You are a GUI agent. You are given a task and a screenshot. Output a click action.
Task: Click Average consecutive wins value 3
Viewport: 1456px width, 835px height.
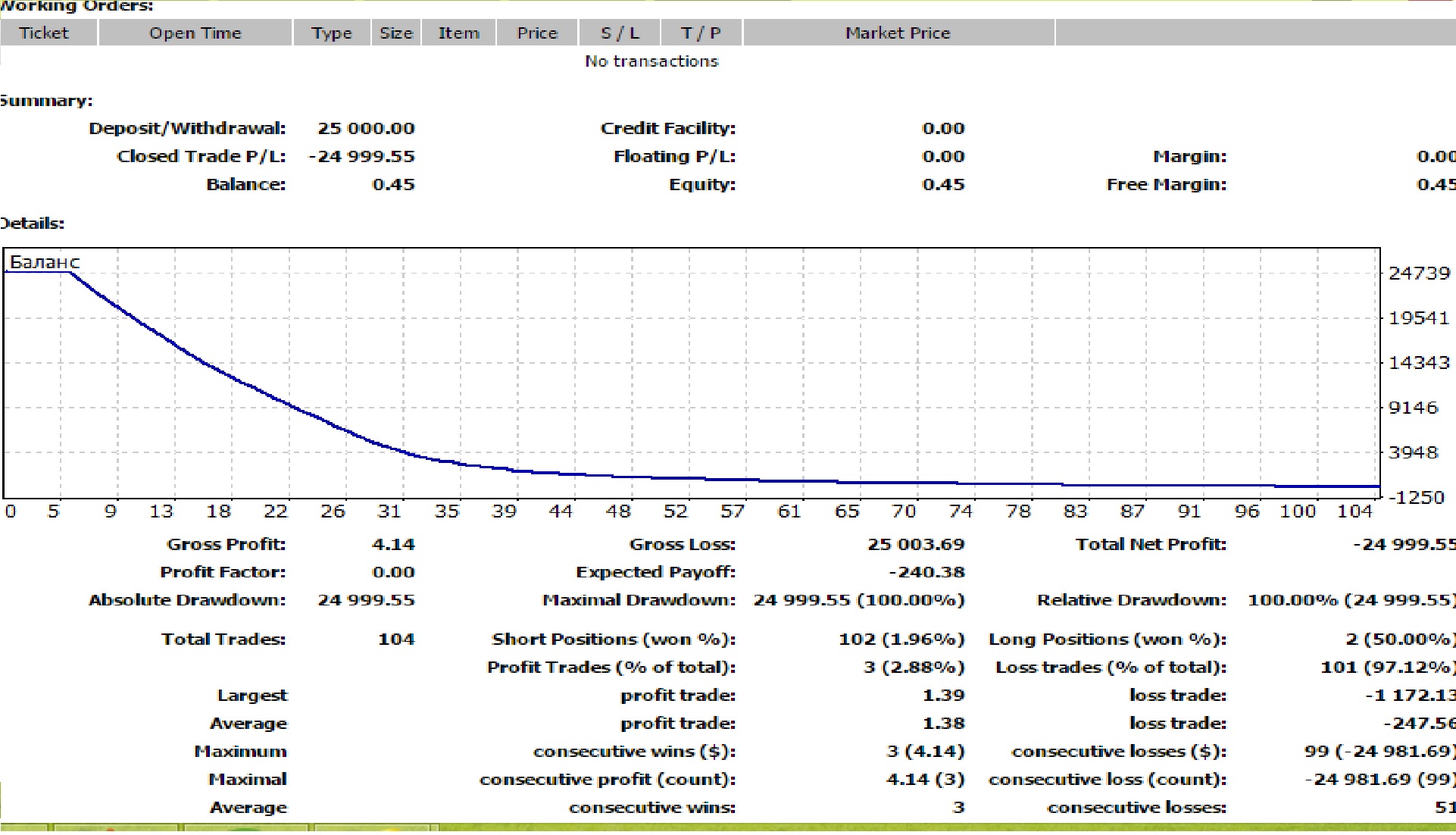point(958,808)
